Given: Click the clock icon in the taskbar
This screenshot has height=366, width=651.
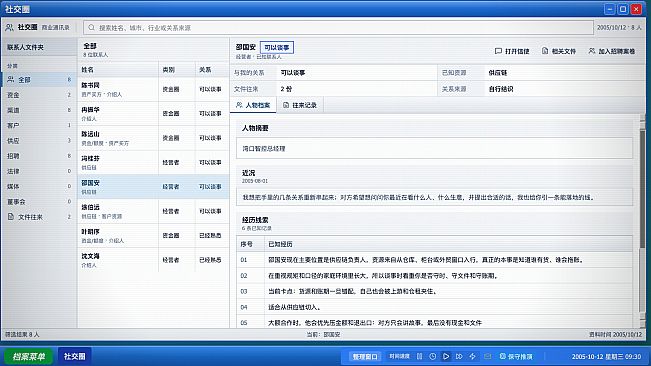Looking at the screenshot, I should tap(433, 356).
